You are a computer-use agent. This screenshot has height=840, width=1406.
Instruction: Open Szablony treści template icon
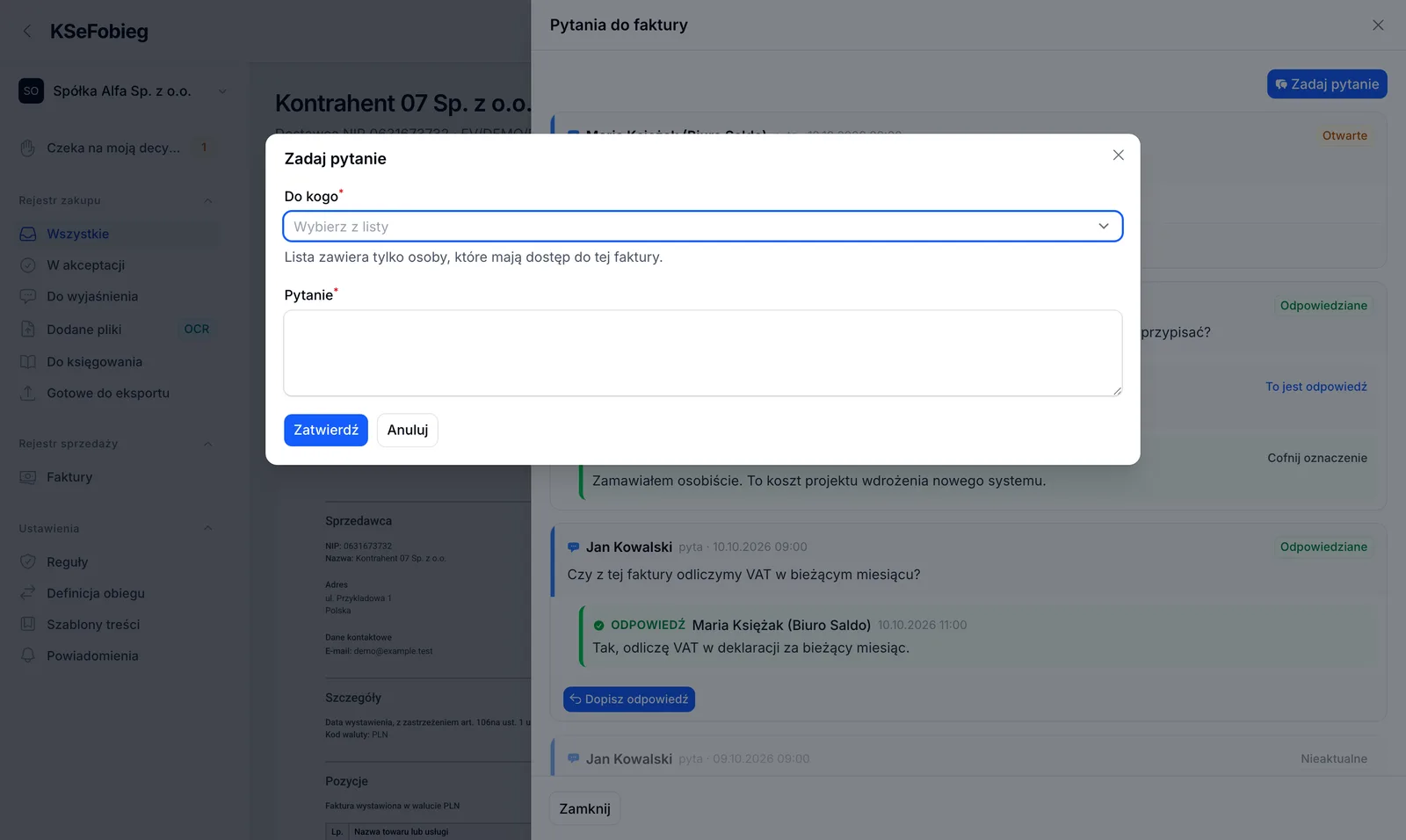click(28, 625)
